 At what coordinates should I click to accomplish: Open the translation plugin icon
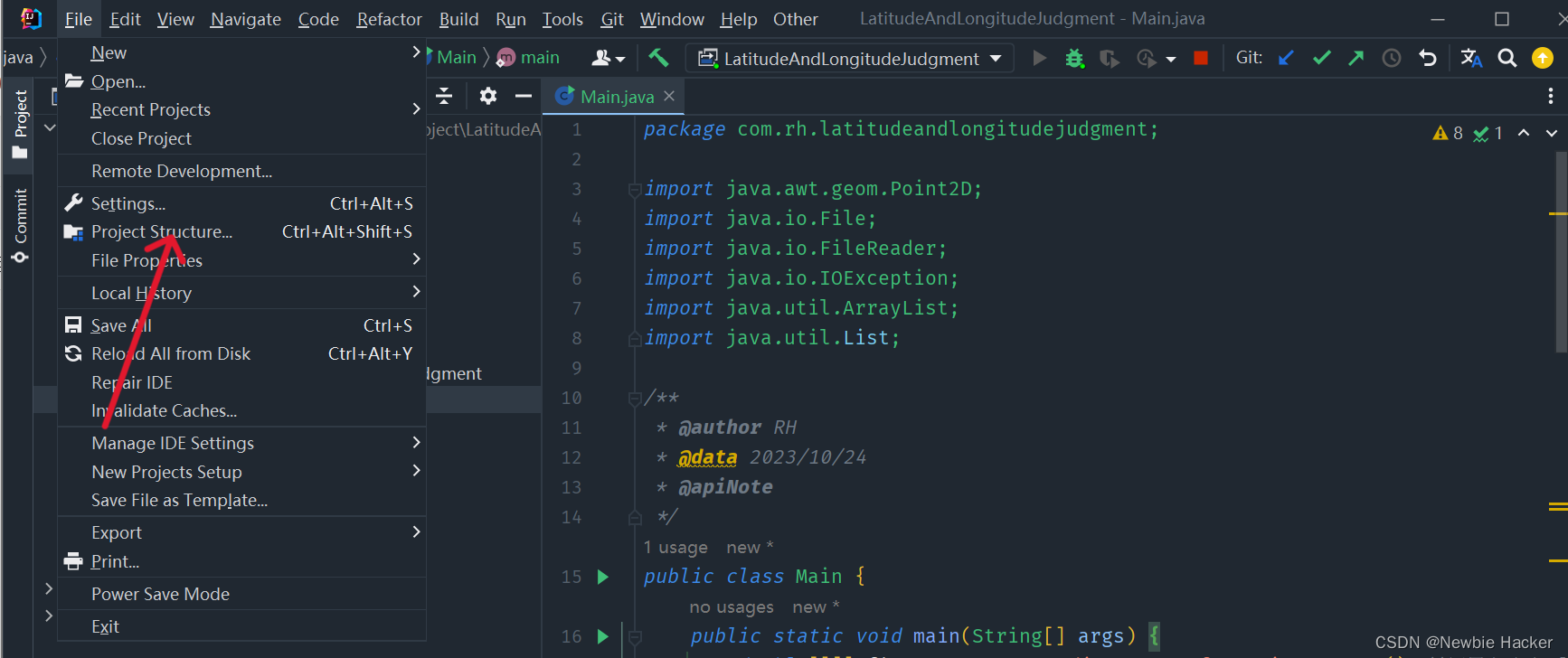coord(1471,58)
